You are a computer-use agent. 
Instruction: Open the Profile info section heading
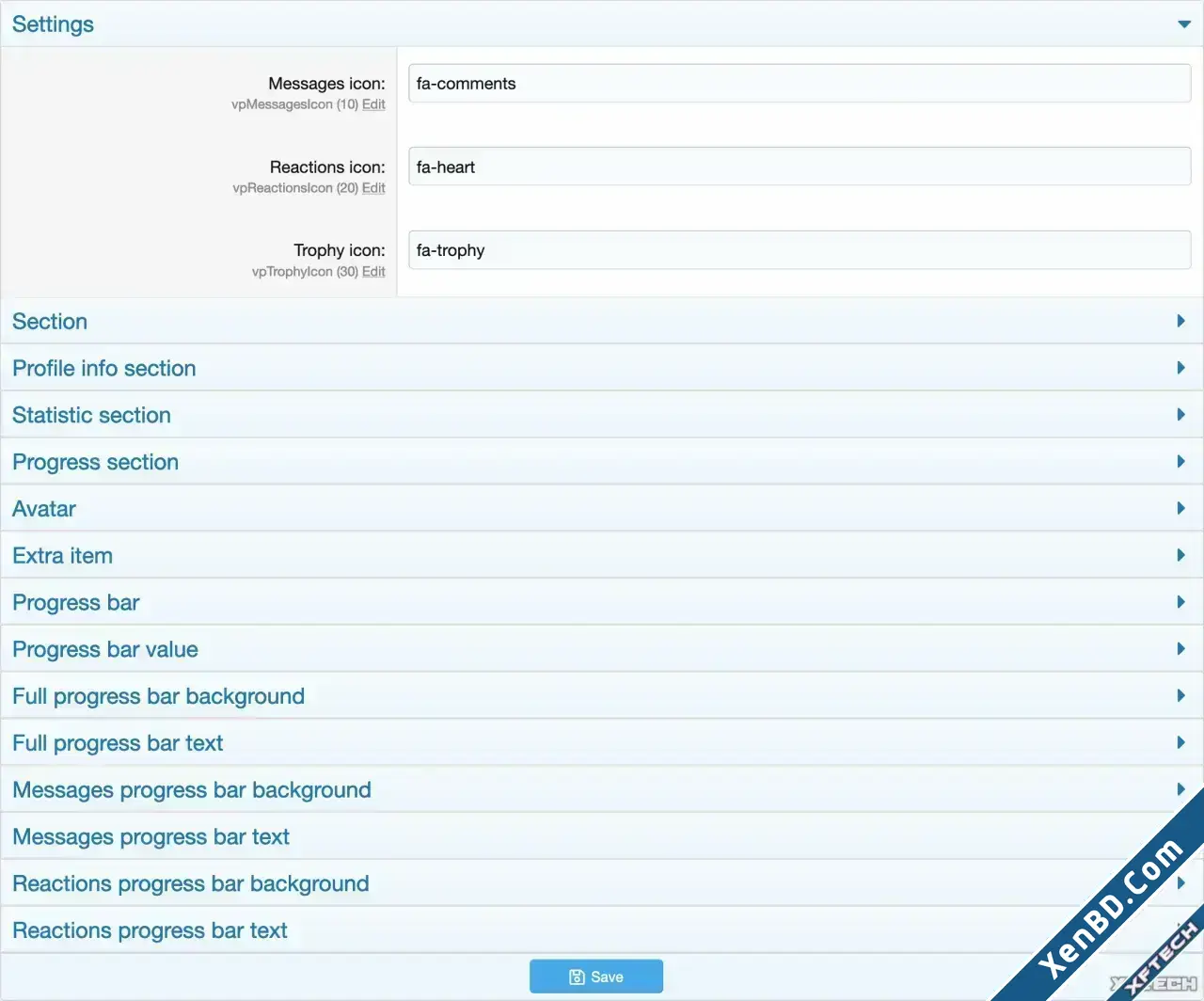click(x=104, y=369)
